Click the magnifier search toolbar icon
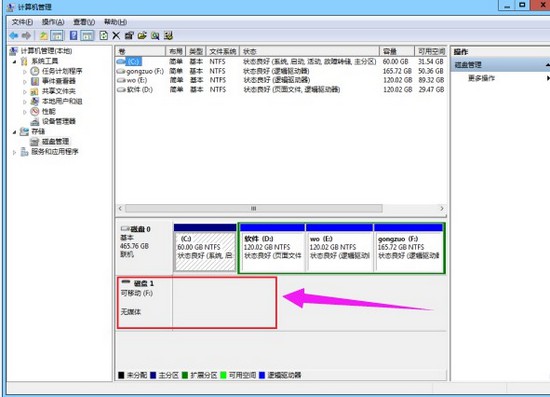Viewport: 550px width, 397px height. (155, 35)
